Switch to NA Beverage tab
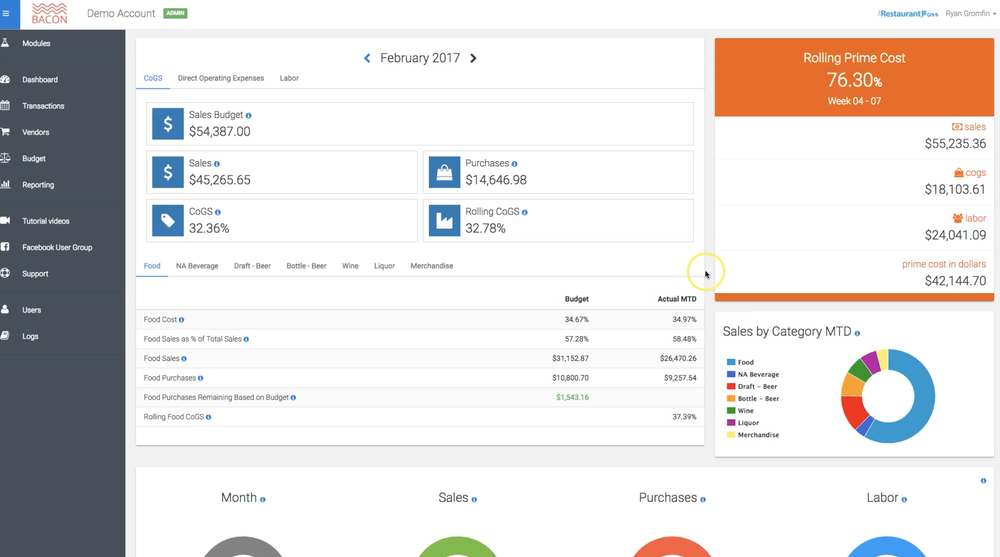The width and height of the screenshot is (1000, 557). pos(197,265)
